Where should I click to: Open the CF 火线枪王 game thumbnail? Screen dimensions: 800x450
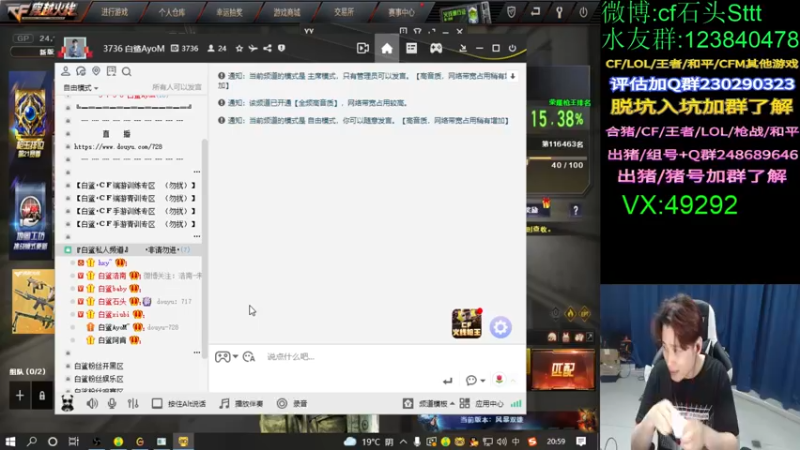(466, 323)
